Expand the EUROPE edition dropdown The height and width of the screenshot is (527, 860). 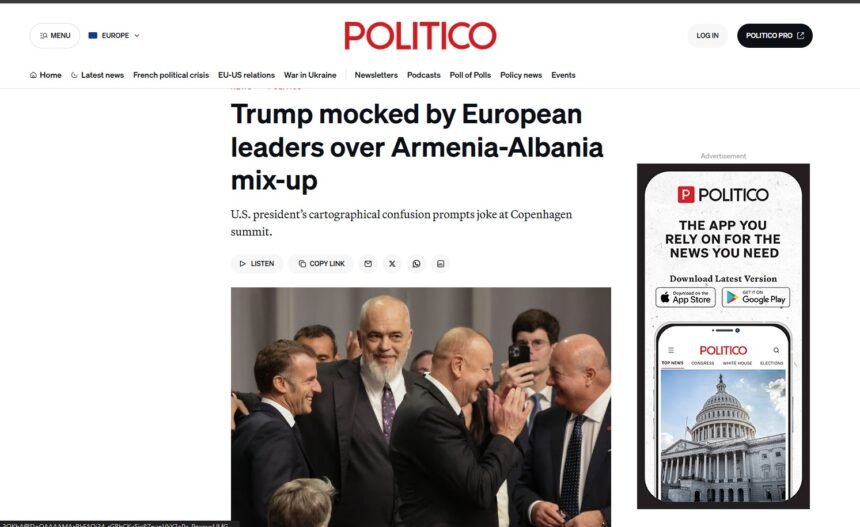pyautogui.click(x=114, y=36)
